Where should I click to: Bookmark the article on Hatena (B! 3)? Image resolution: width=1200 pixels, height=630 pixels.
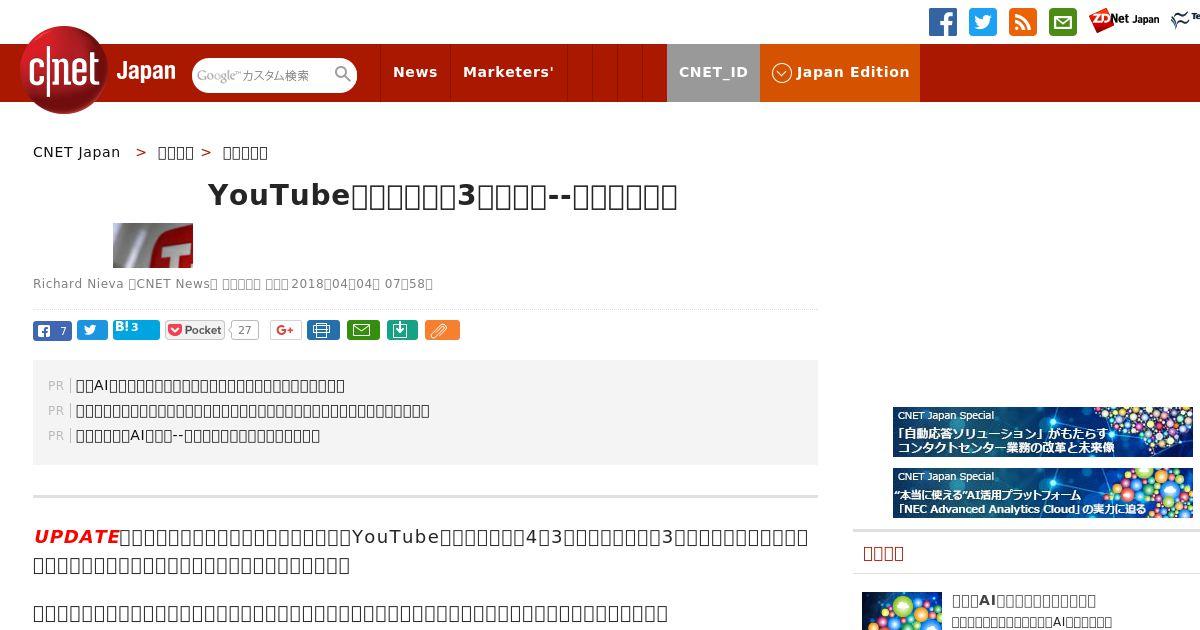(x=136, y=329)
